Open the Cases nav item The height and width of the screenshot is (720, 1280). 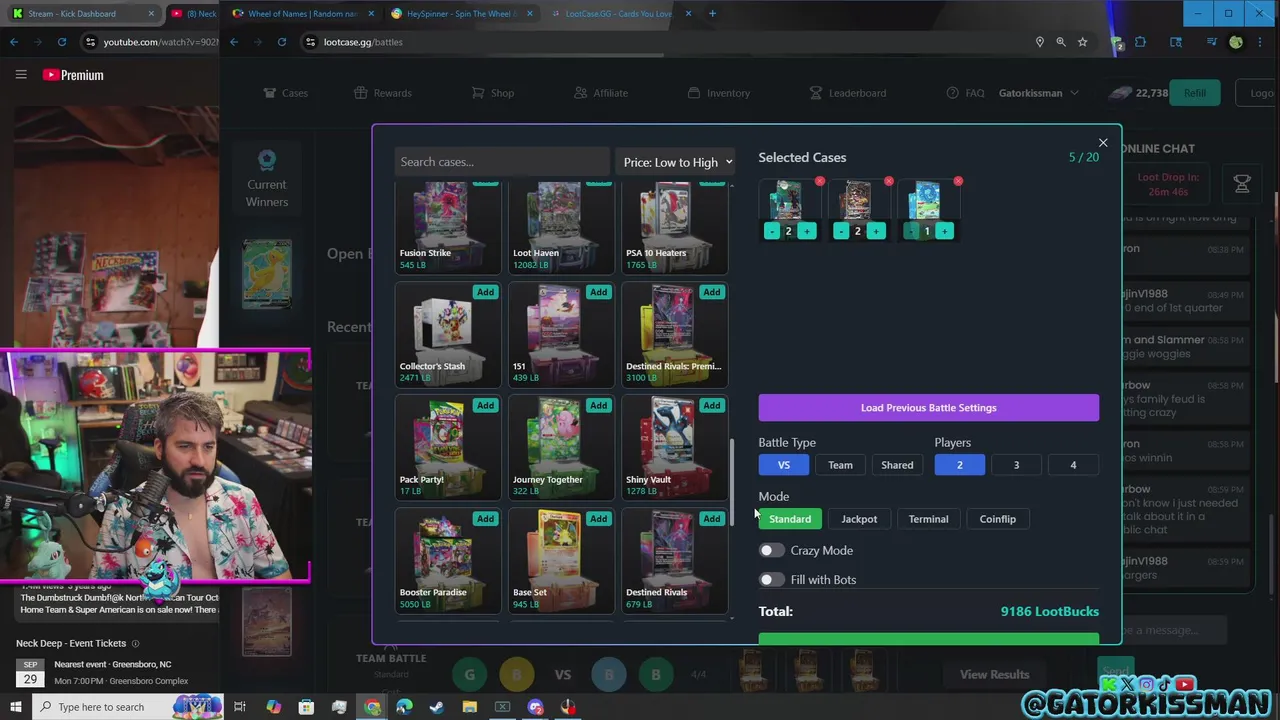[285, 93]
